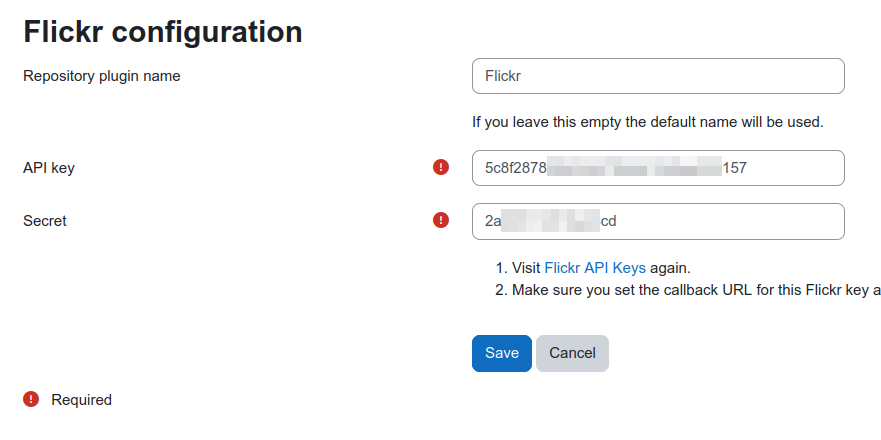The image size is (881, 440).
Task: Click the default name help text
Action: 648,122
